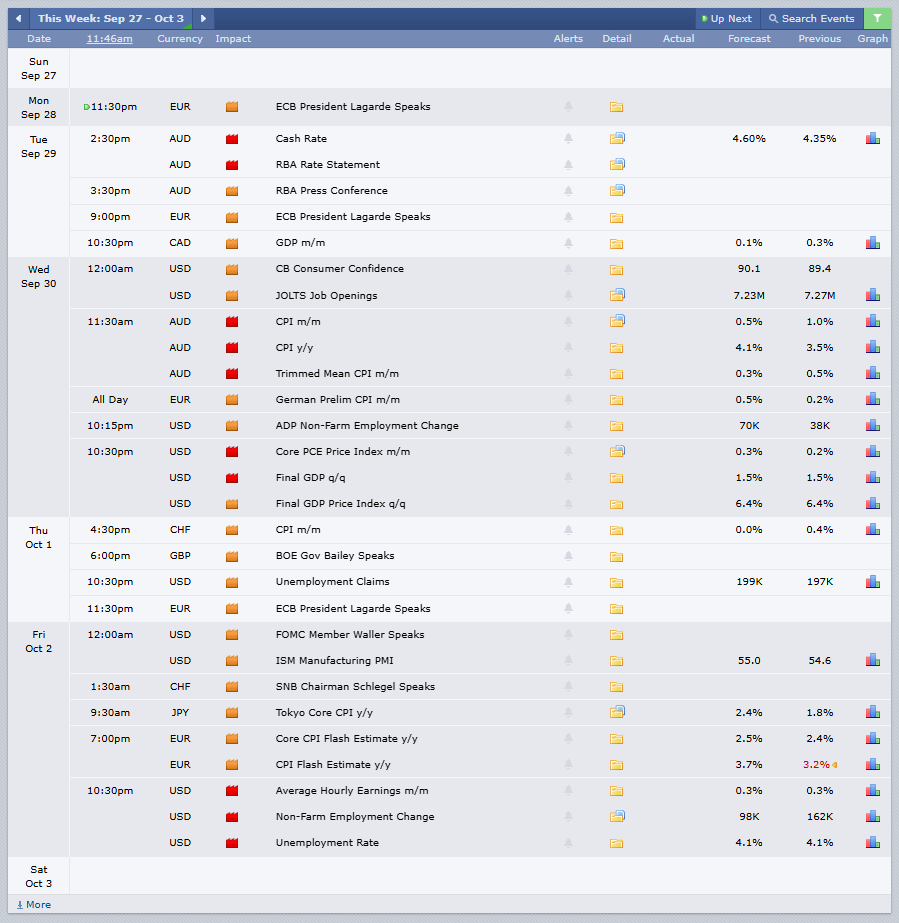Screen dimensions: 899x923
Task: Toggle alert bell for ISM Manufacturing PMI
Action: point(568,660)
